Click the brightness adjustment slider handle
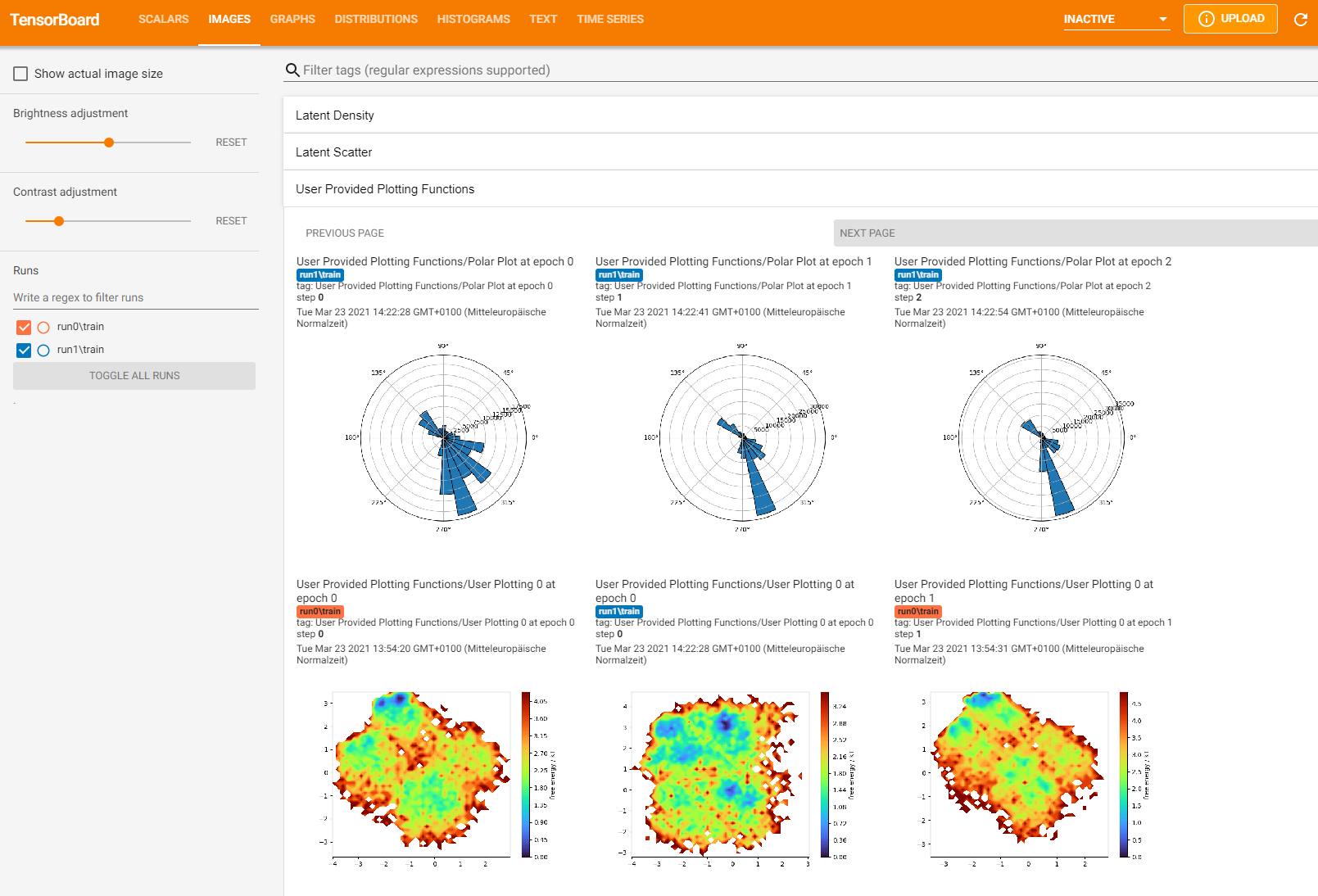The height and width of the screenshot is (896, 1318). (109, 143)
